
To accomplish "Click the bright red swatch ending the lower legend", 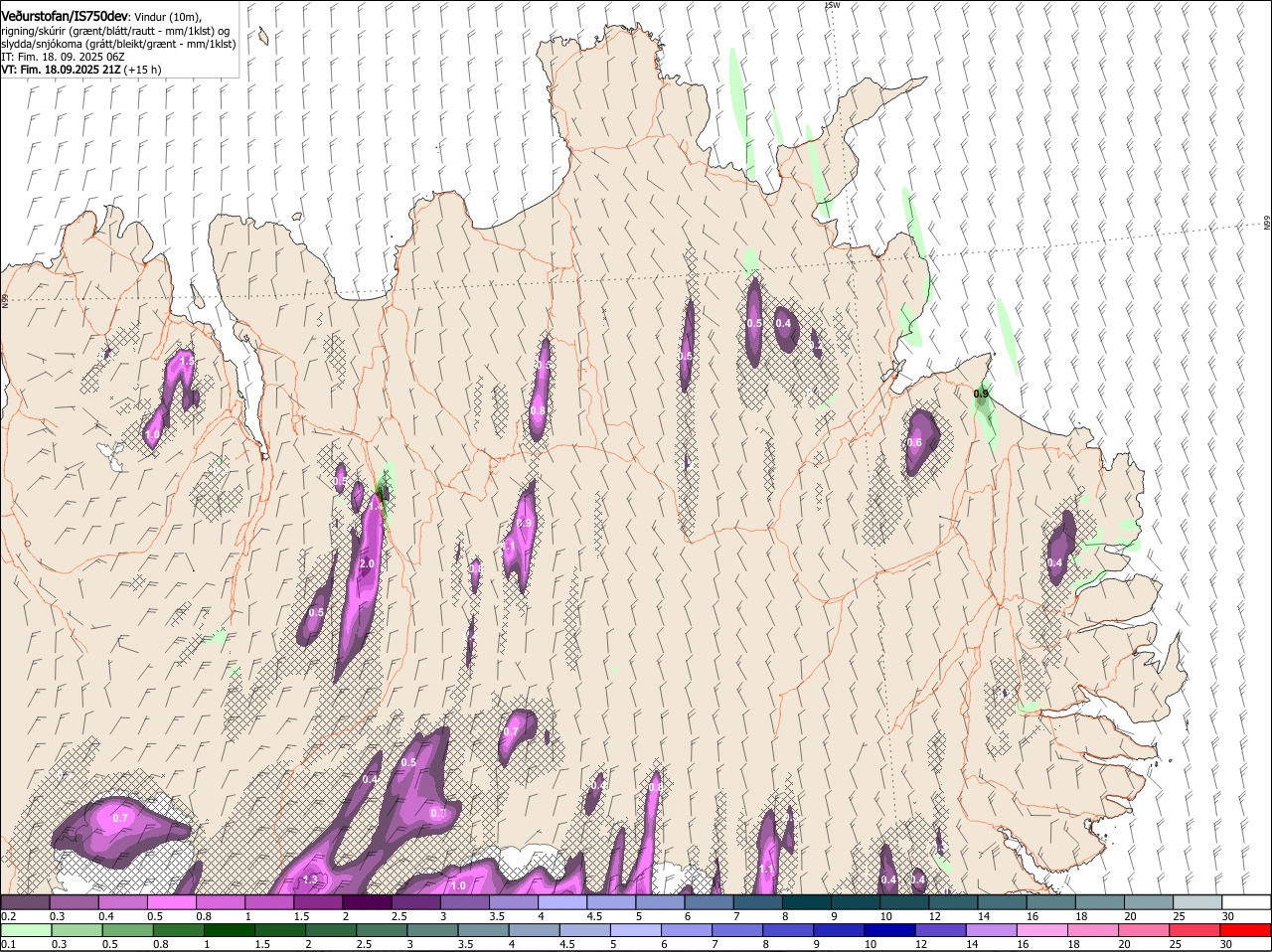I will tap(1246, 931).
